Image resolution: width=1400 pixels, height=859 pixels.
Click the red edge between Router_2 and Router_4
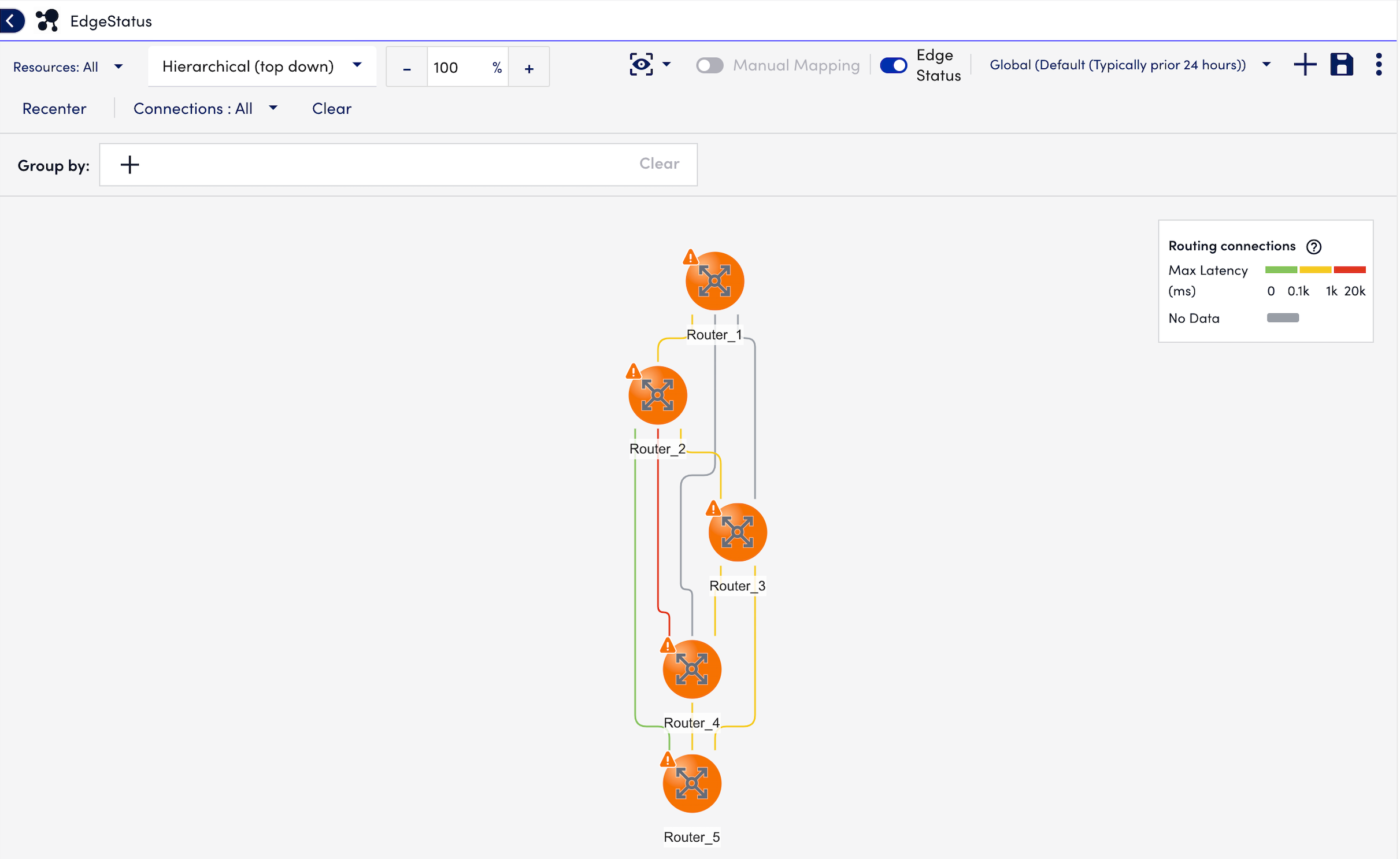[658, 532]
